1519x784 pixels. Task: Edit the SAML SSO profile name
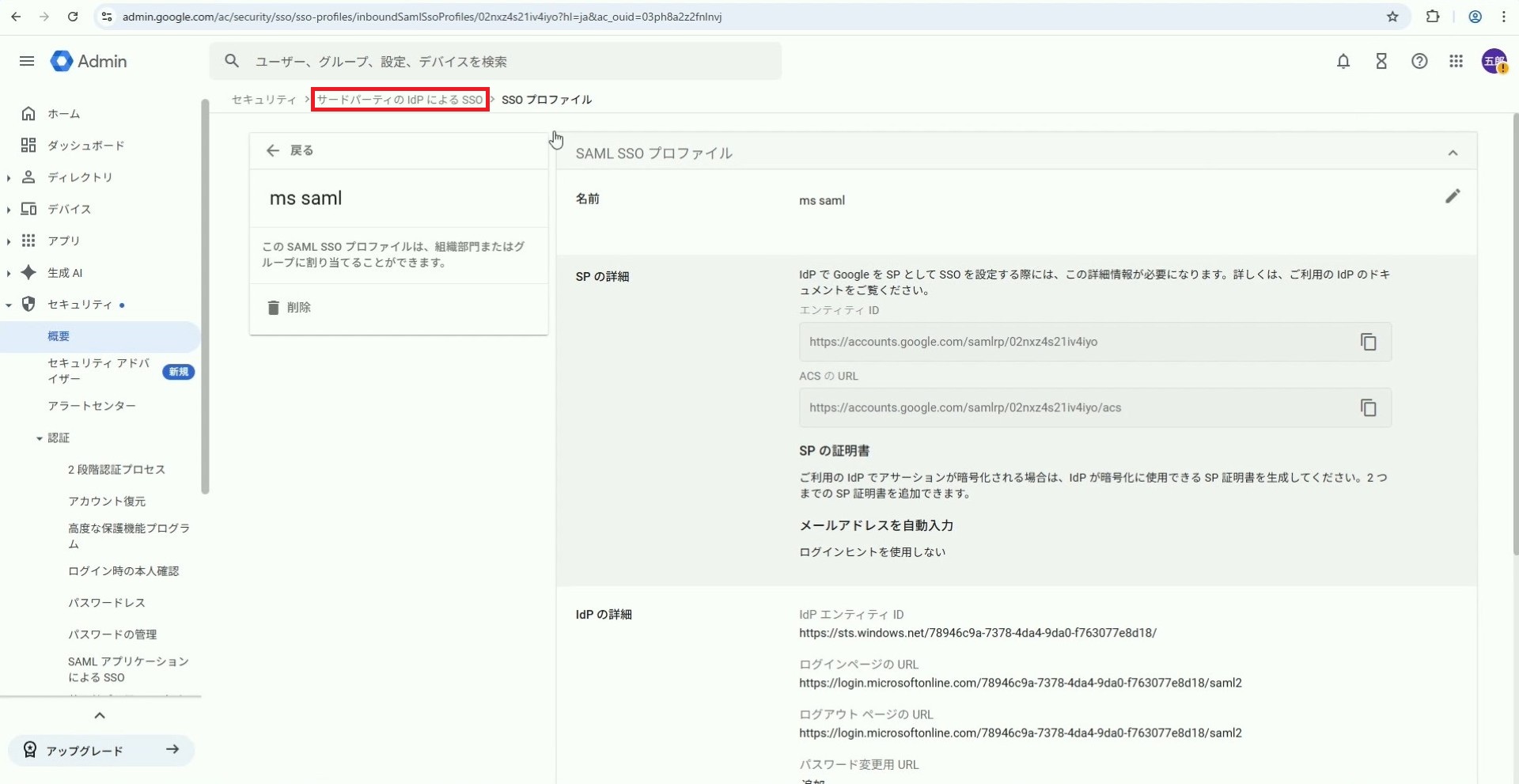tap(1452, 196)
